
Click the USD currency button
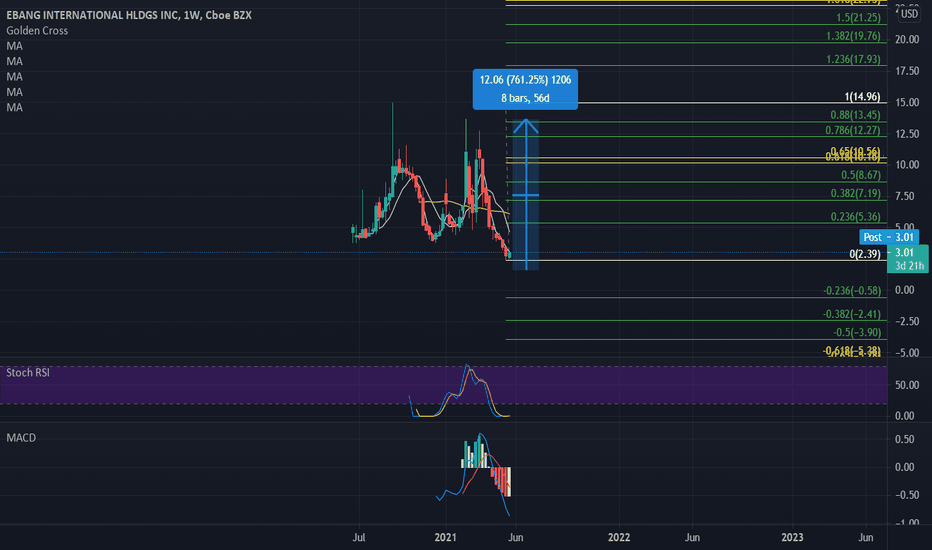click(x=909, y=14)
